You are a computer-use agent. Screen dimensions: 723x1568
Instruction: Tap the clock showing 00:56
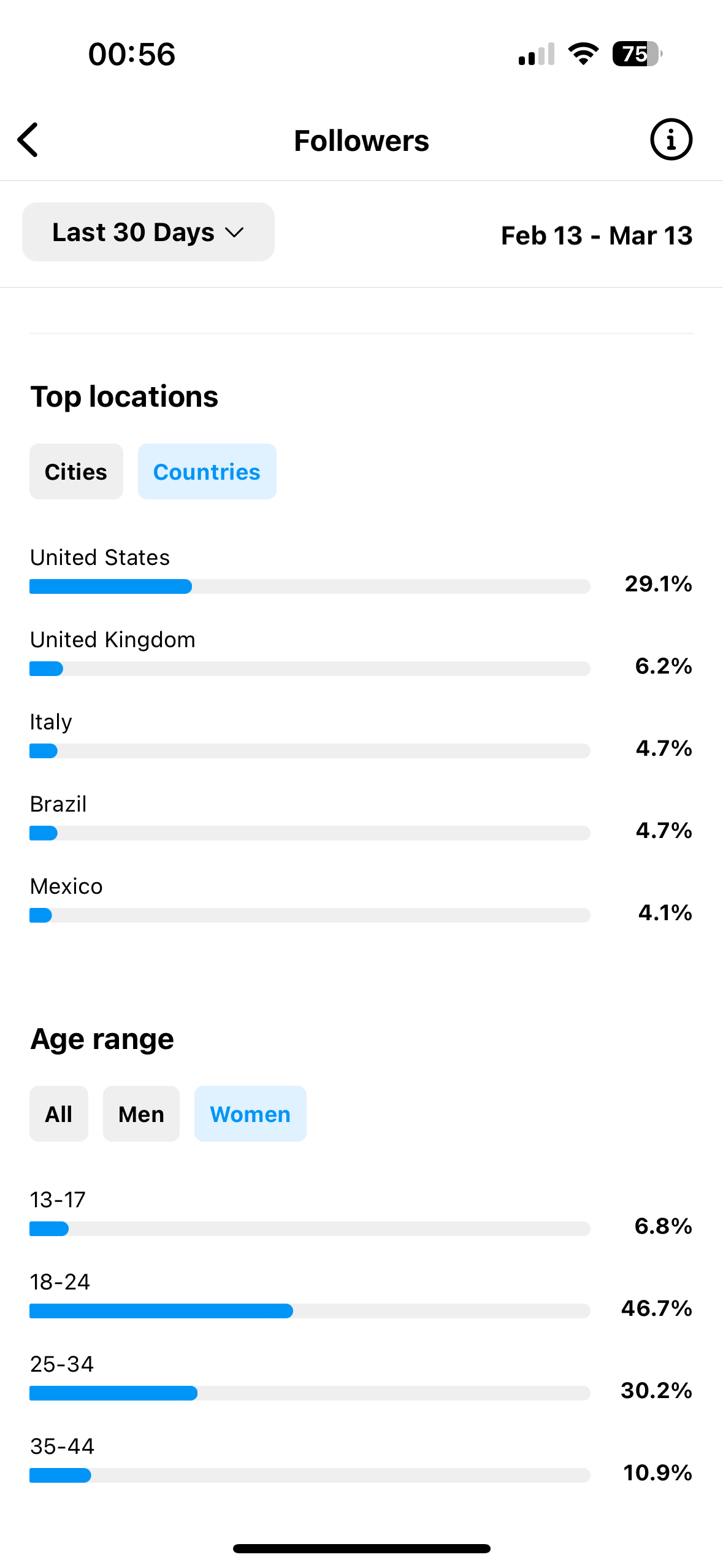132,54
